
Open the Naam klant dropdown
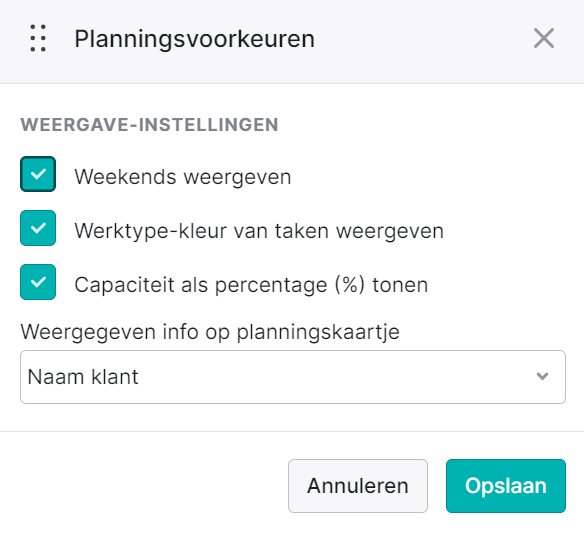point(293,377)
